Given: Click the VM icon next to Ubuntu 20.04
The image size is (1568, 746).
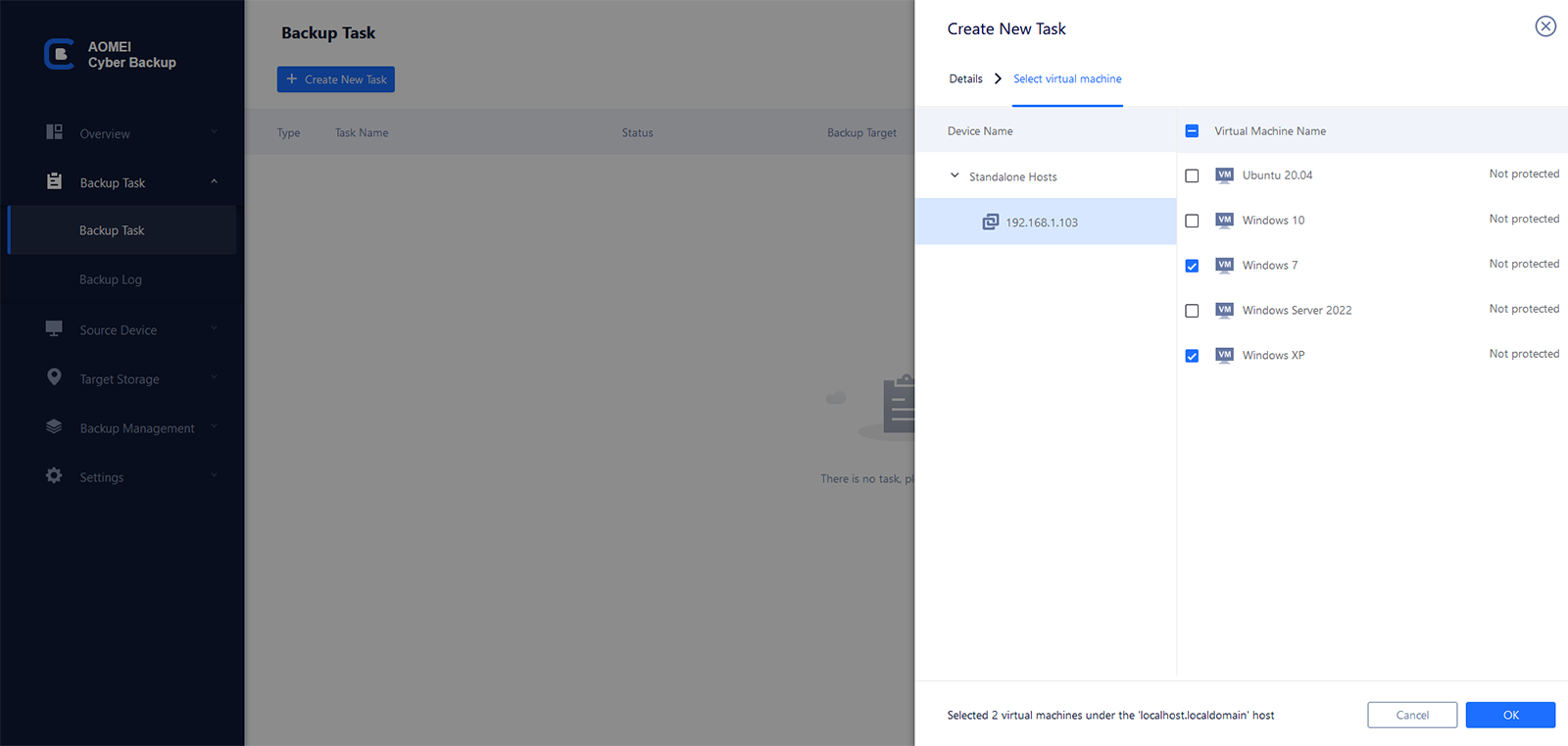Looking at the screenshot, I should coord(1224,175).
